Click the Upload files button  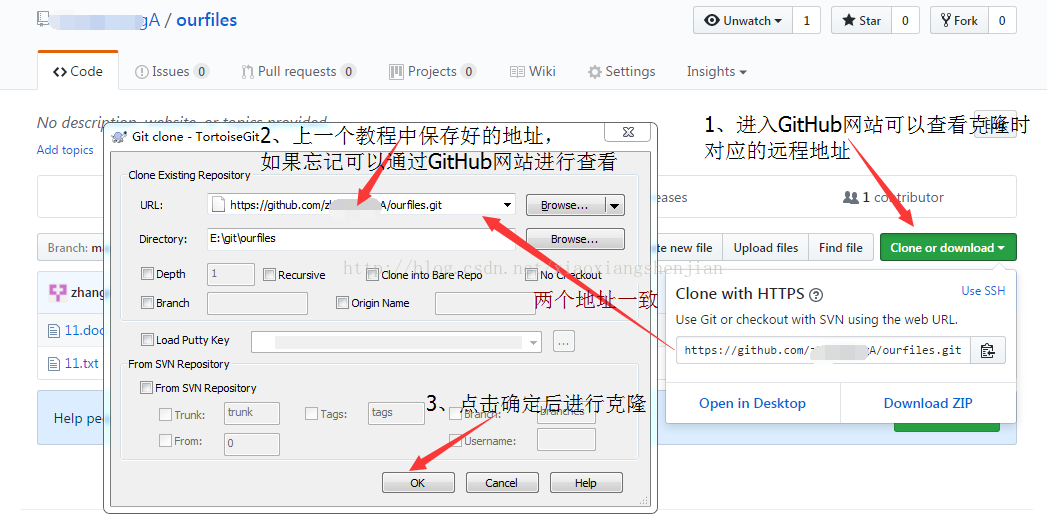(766, 248)
